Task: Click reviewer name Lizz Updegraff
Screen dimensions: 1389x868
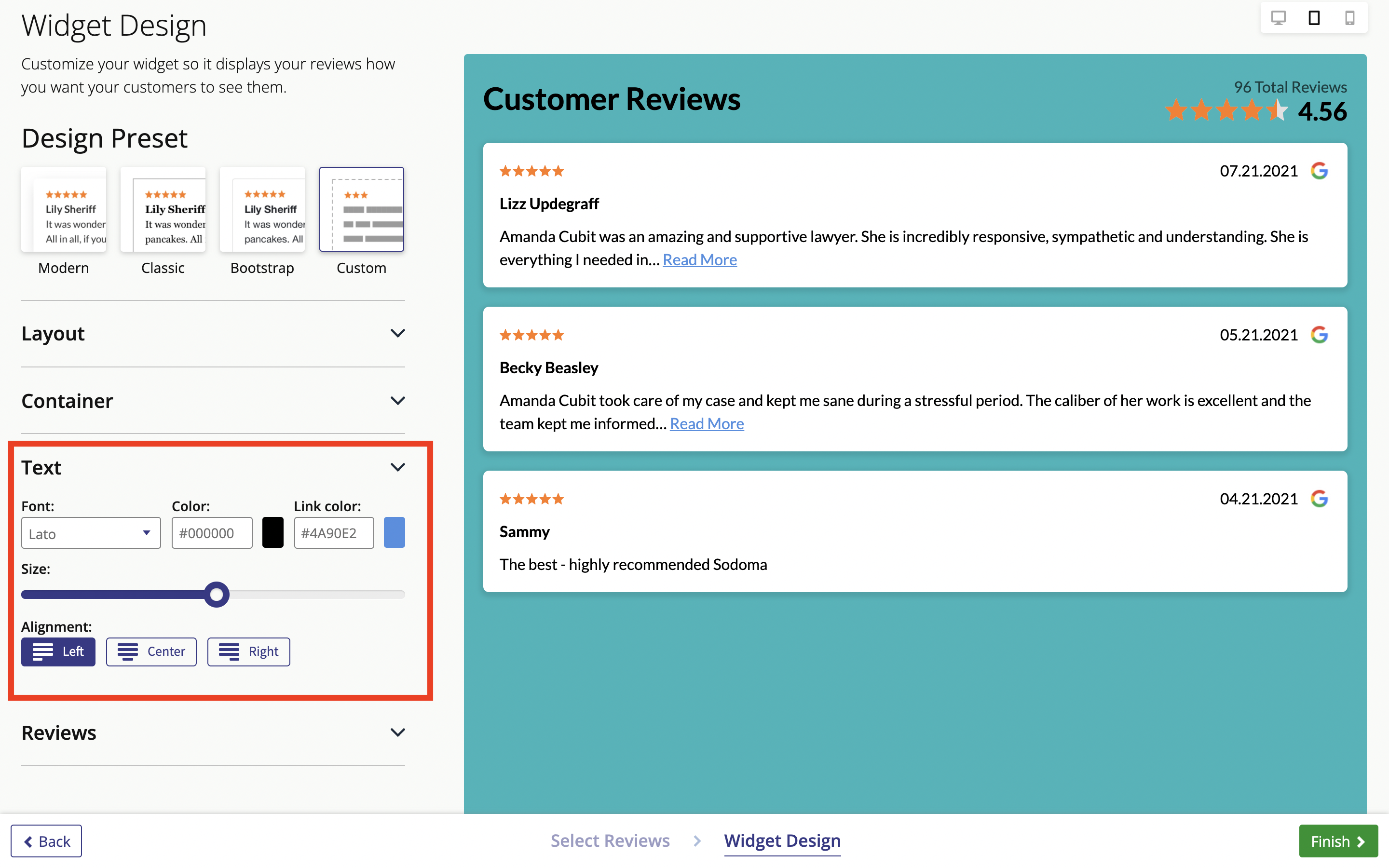Action: coord(549,204)
